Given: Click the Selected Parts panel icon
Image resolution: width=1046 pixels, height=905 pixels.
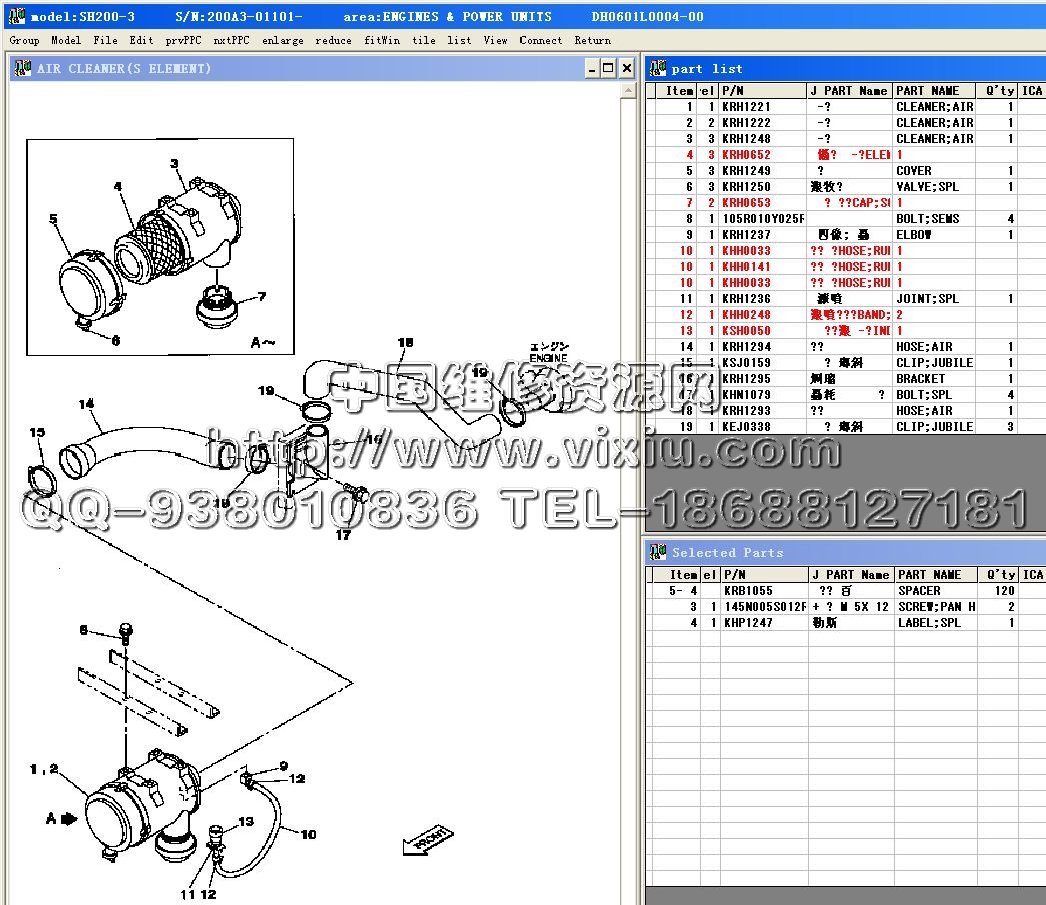Looking at the screenshot, I should click(x=658, y=553).
